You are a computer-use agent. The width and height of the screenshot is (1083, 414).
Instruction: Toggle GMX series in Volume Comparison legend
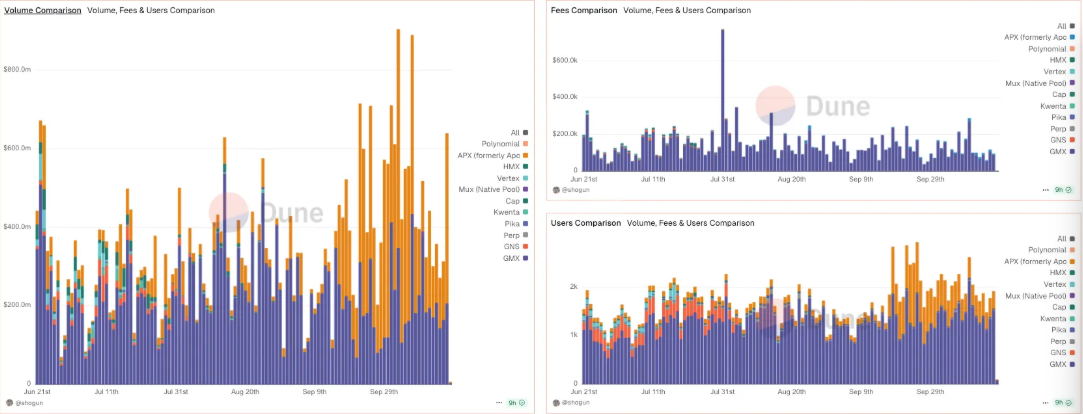[513, 258]
